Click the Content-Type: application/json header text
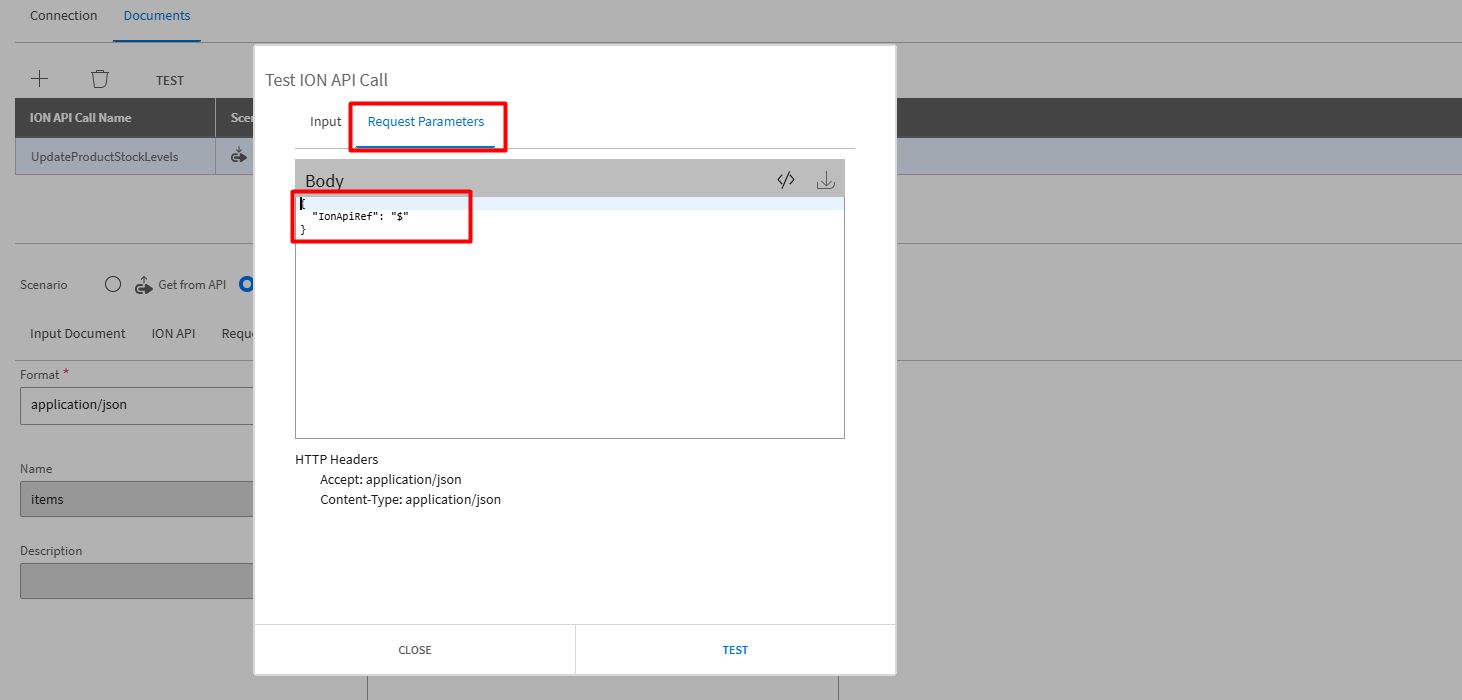The height and width of the screenshot is (700, 1462). [x=410, y=499]
